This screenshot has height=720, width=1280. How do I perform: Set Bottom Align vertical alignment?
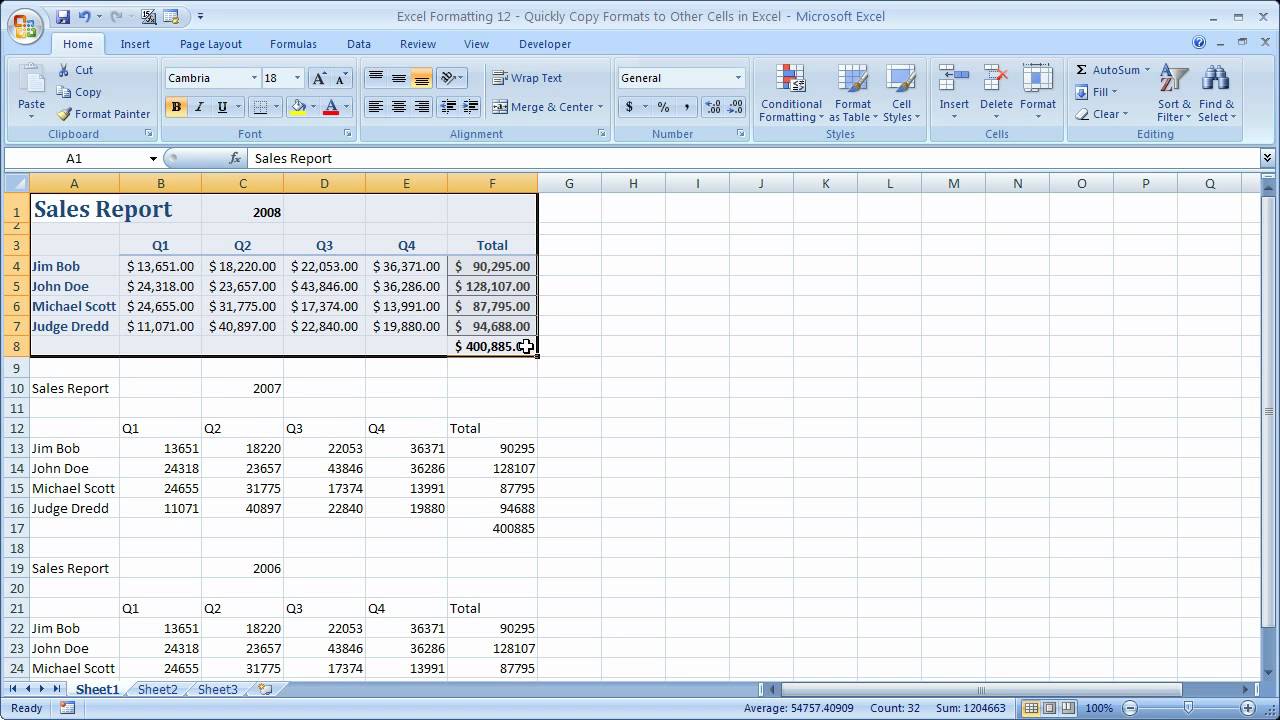421,78
